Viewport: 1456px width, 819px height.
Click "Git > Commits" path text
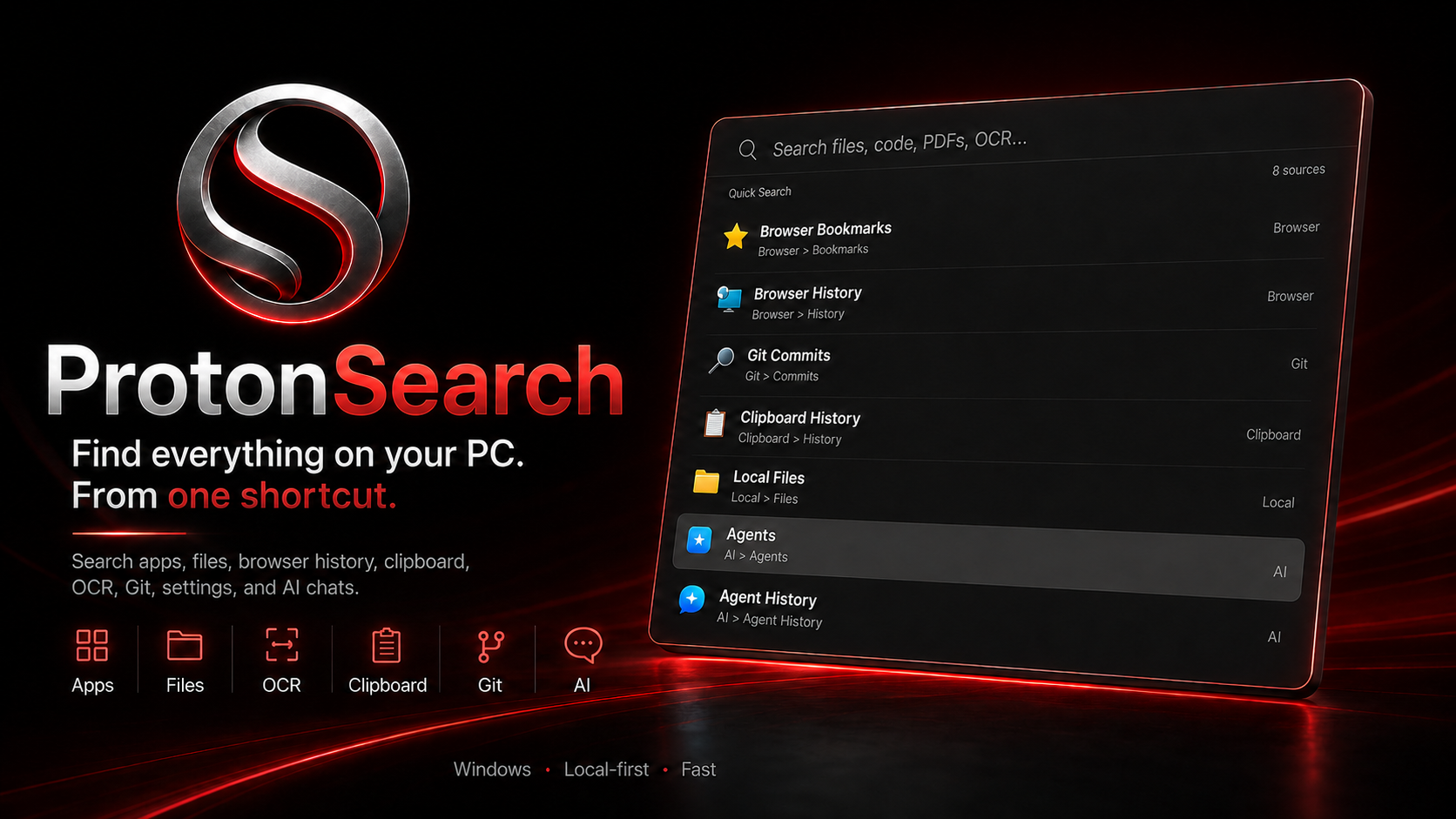(x=782, y=376)
